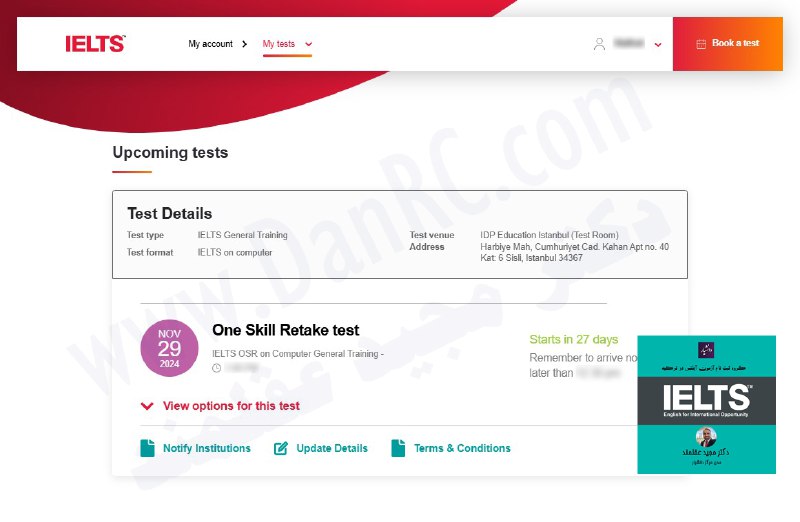Click the chevron next to My account
The image size is (800, 522).
(x=244, y=44)
